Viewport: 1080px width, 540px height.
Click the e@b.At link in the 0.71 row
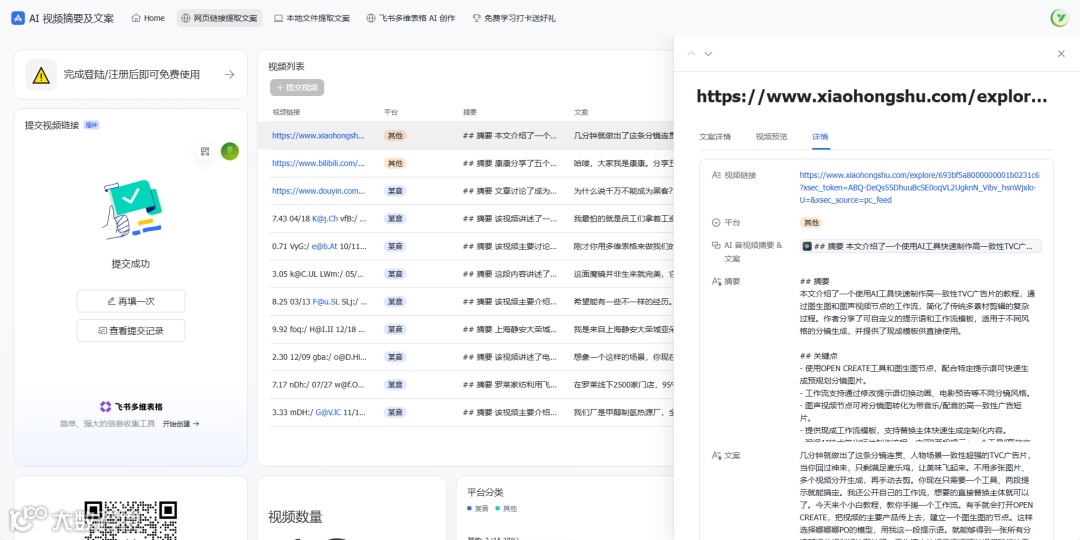(324, 246)
